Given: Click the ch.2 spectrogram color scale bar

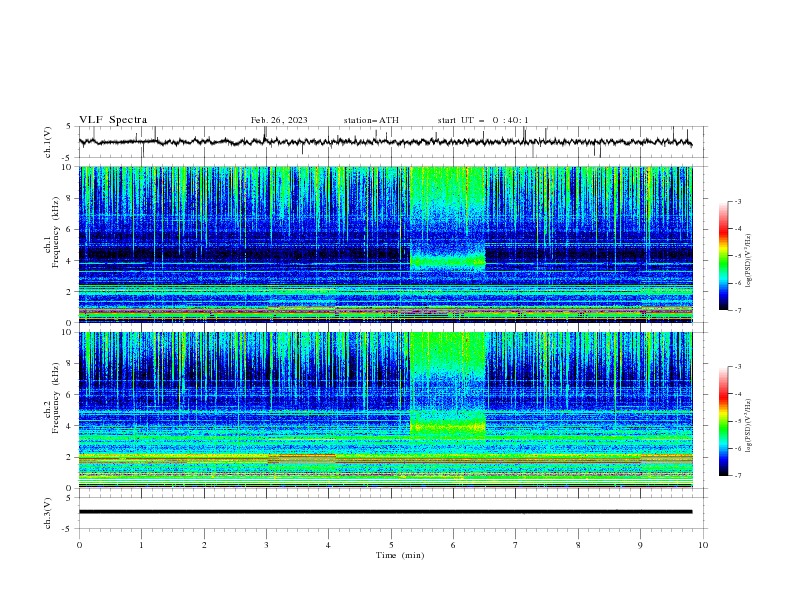Looking at the screenshot, I should (723, 421).
